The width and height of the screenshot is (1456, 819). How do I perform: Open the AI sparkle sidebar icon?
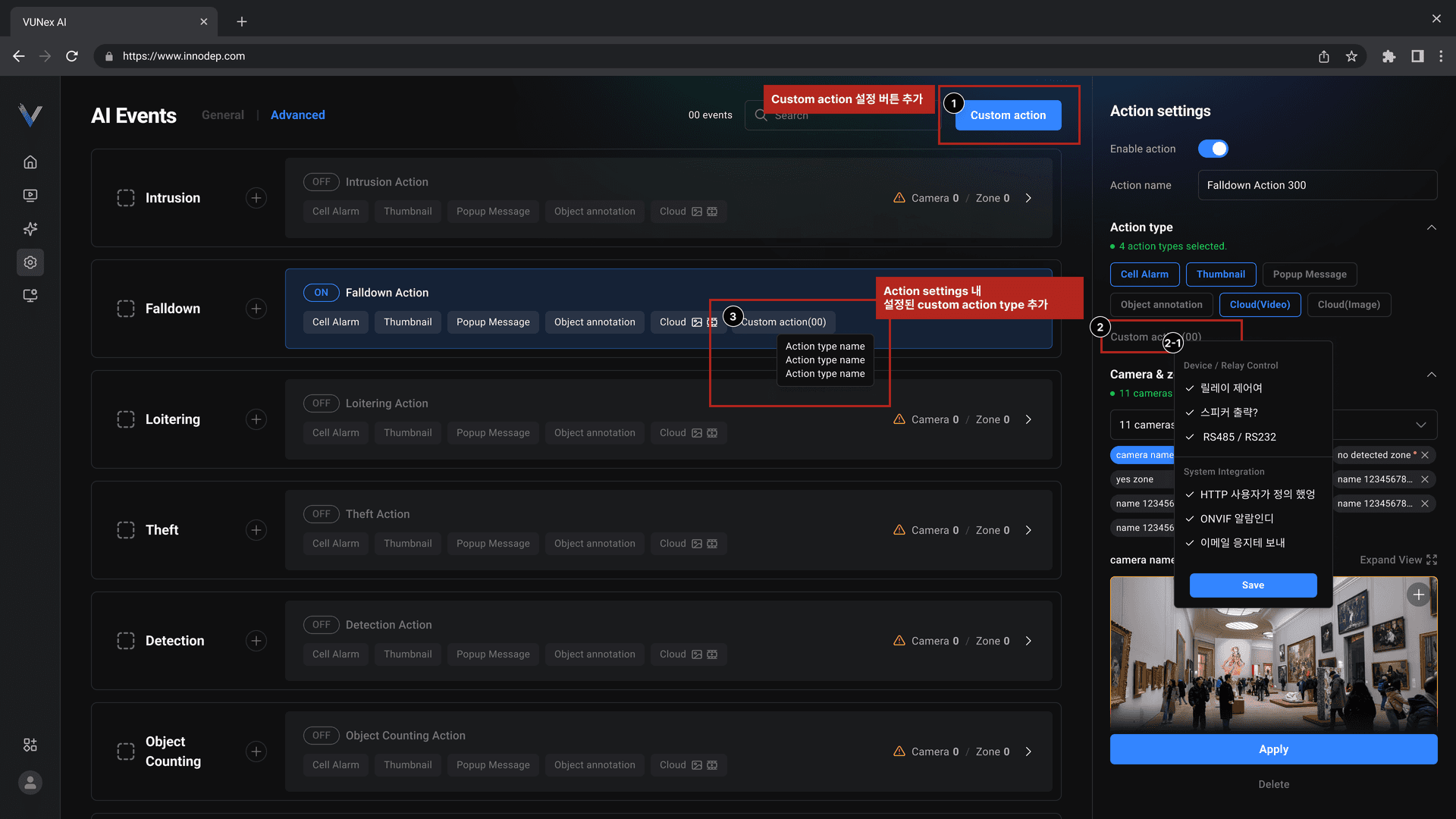click(30, 229)
